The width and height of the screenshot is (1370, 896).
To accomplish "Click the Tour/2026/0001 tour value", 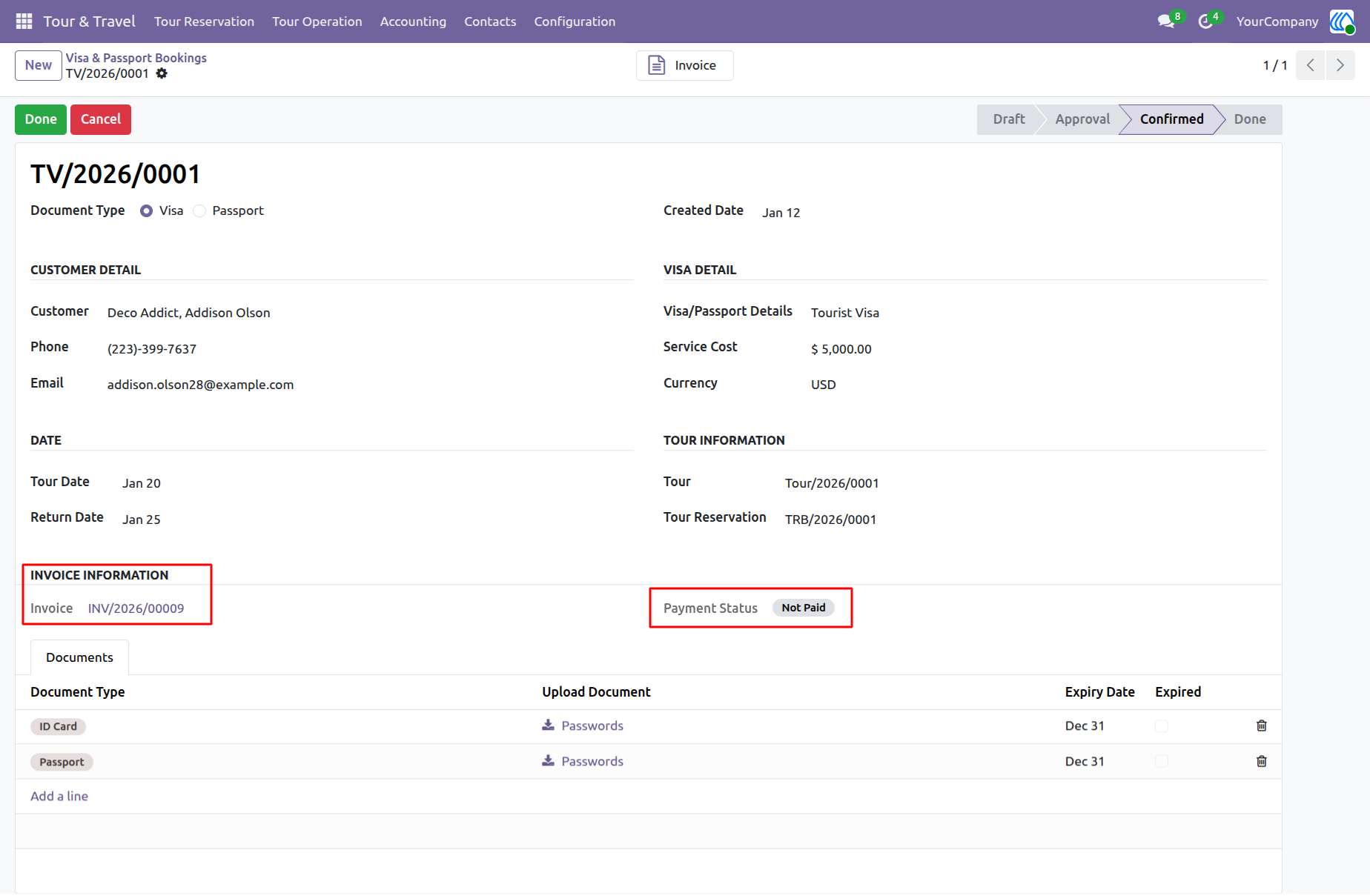I will (x=832, y=483).
